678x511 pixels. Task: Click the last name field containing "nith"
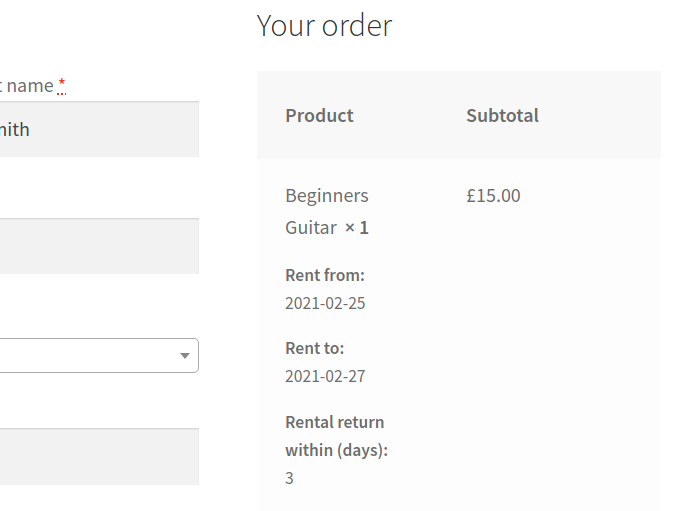click(x=98, y=129)
